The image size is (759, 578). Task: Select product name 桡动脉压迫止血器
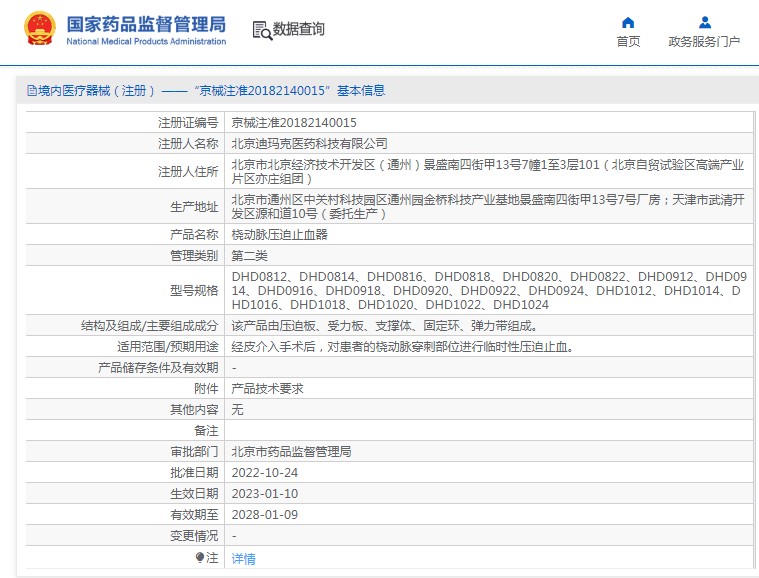(279, 234)
